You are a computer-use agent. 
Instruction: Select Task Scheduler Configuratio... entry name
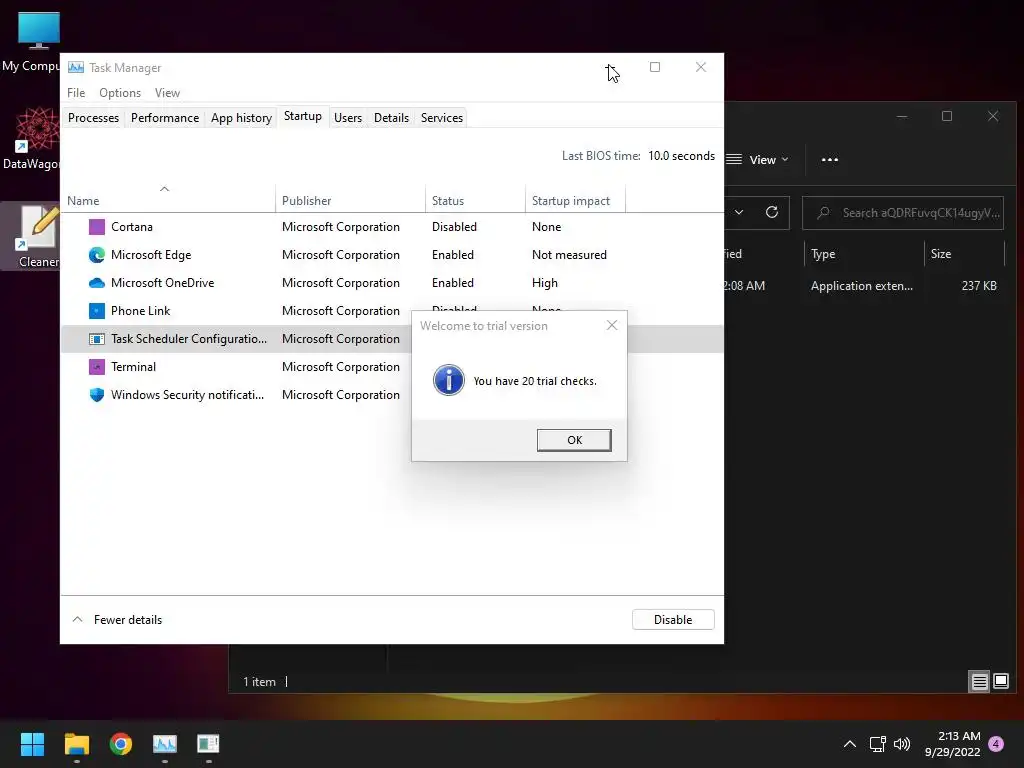189,339
